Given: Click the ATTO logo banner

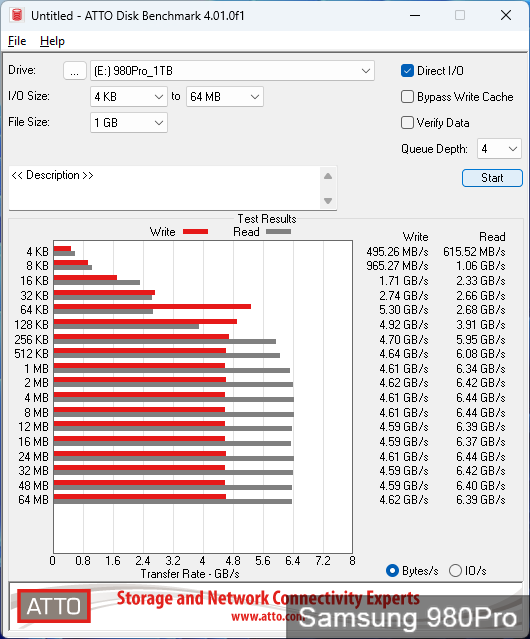Looking at the screenshot, I should pos(54,606).
